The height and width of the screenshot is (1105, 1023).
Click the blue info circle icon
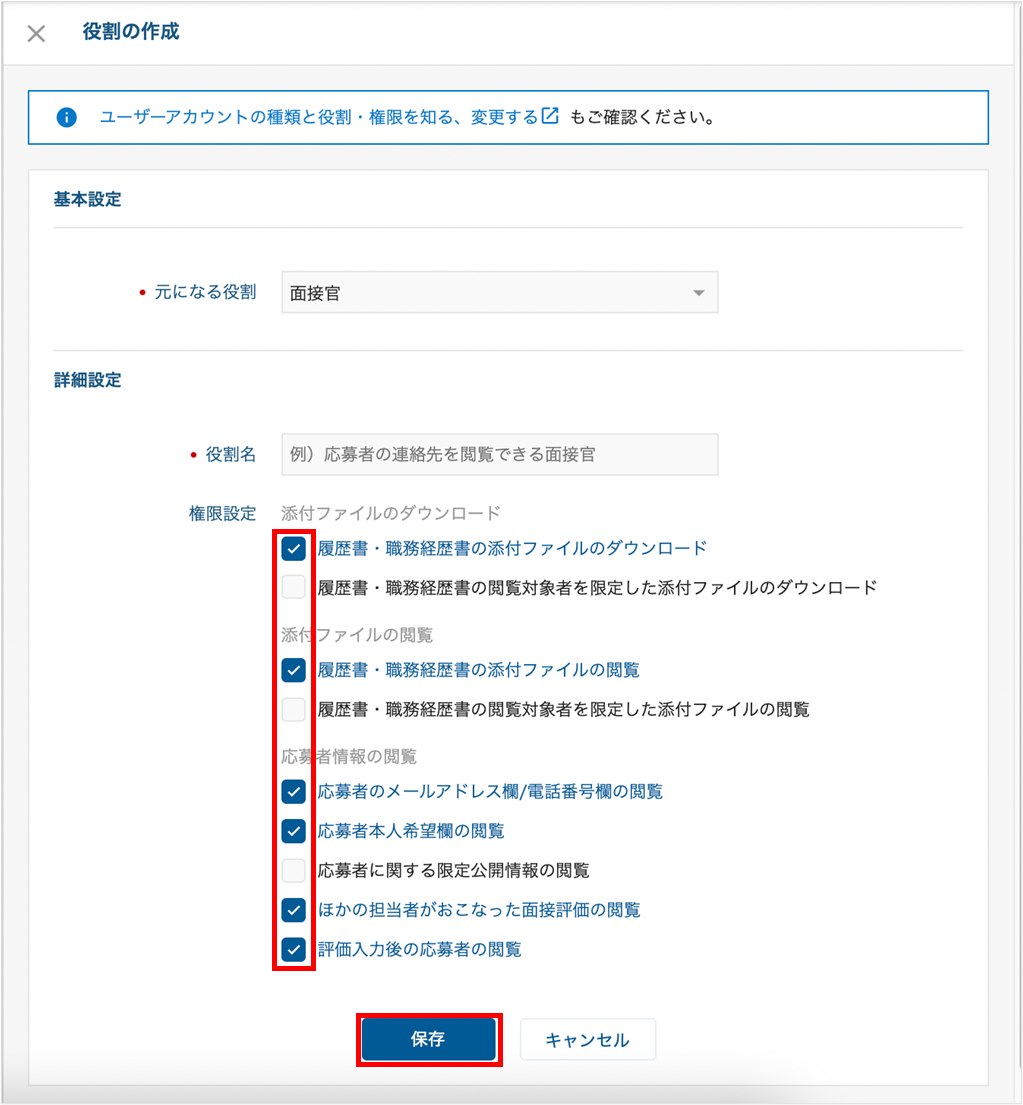[x=66, y=117]
